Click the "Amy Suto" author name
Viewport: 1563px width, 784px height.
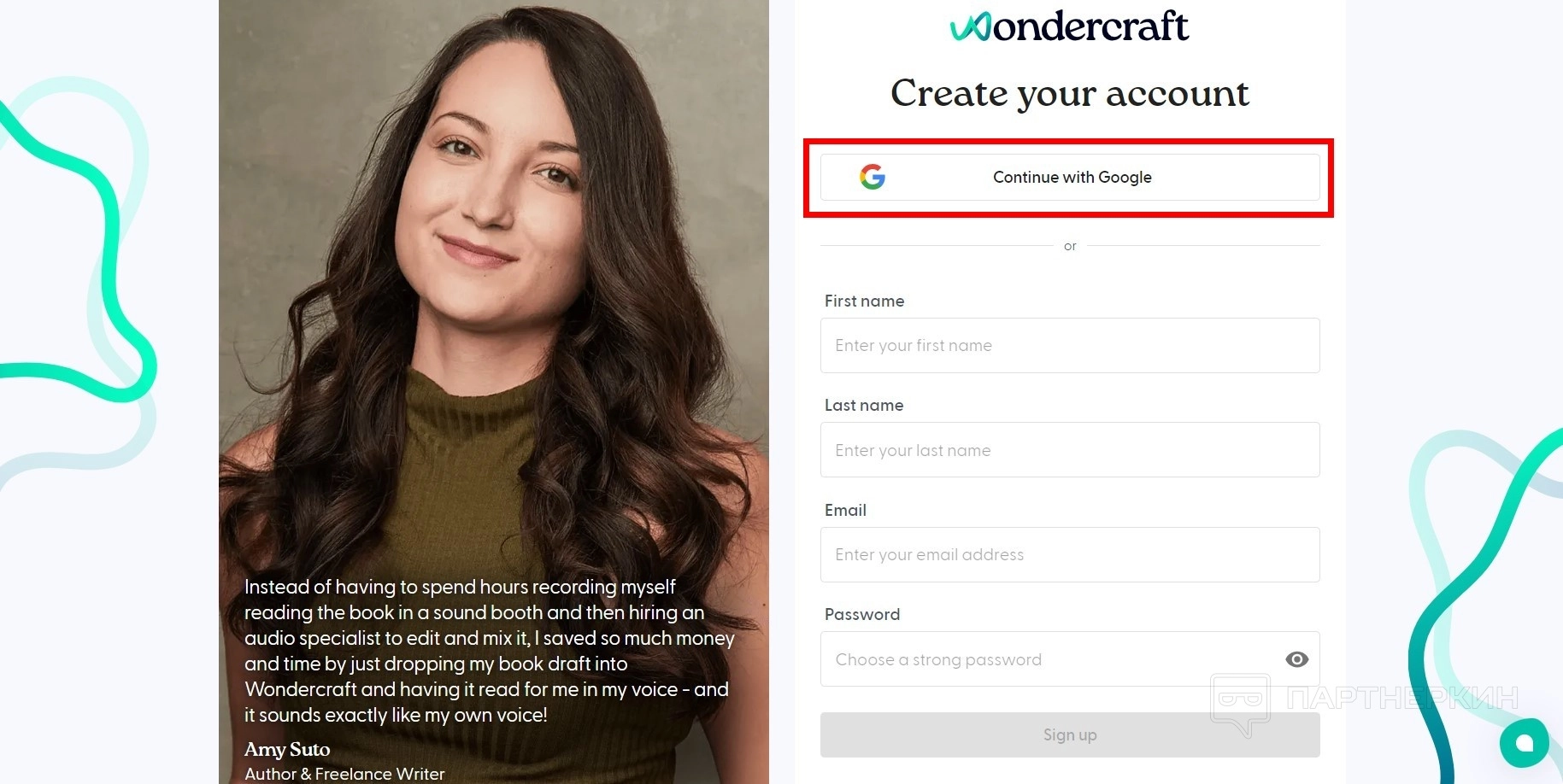[x=287, y=749]
